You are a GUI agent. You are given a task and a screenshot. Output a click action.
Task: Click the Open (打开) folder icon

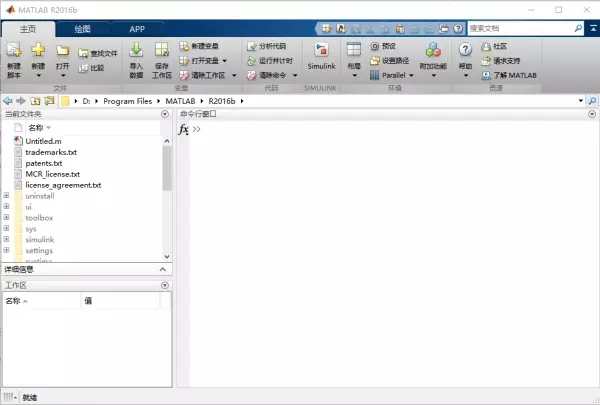click(63, 51)
